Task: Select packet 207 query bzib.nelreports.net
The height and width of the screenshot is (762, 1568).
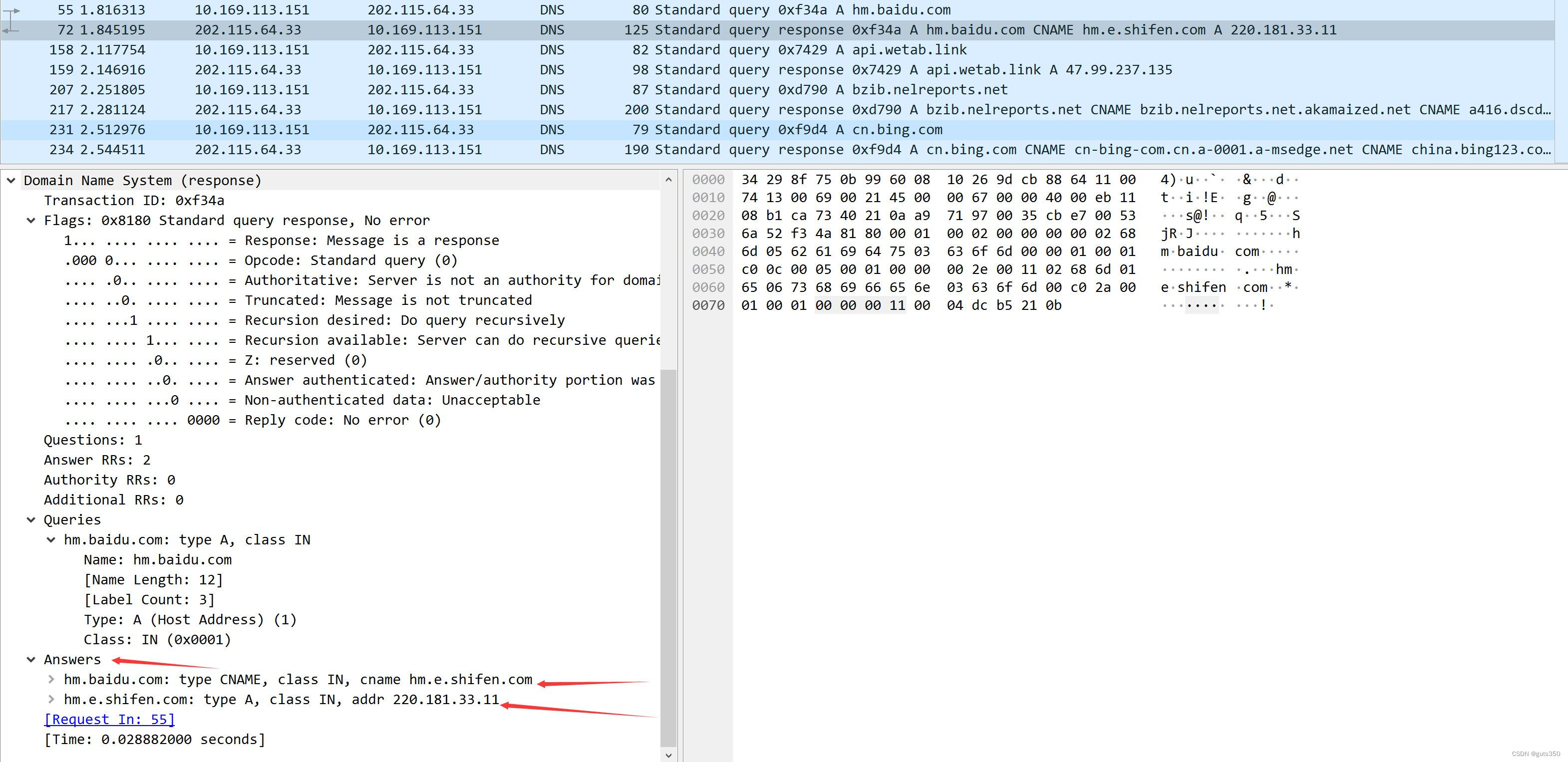Action: tap(777, 90)
